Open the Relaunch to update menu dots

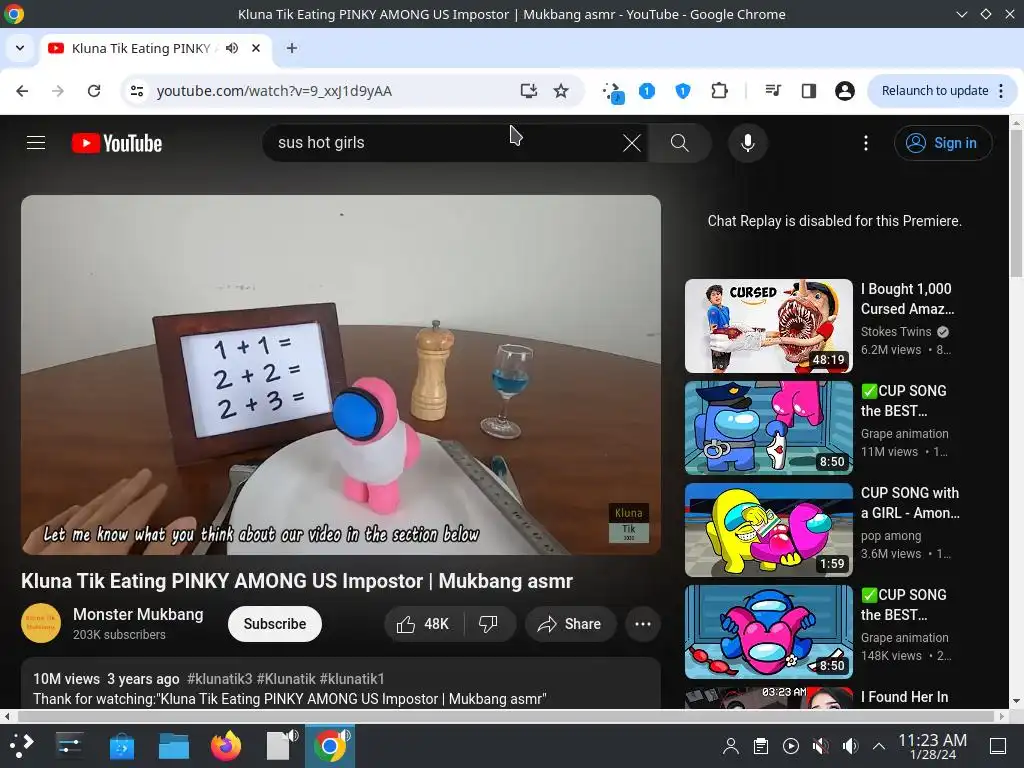pyautogui.click(x=1001, y=91)
